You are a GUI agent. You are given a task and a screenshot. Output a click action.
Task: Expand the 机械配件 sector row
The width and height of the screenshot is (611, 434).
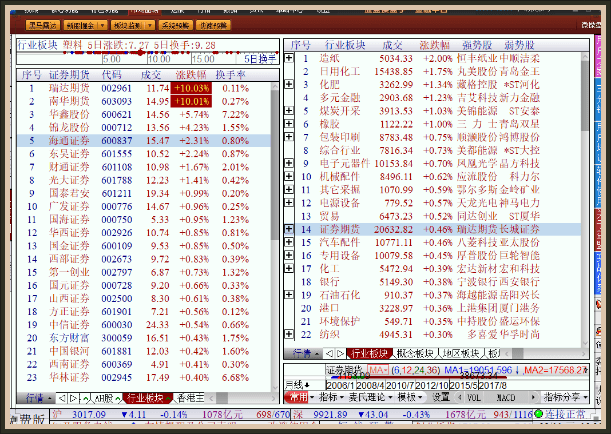pos(289,176)
